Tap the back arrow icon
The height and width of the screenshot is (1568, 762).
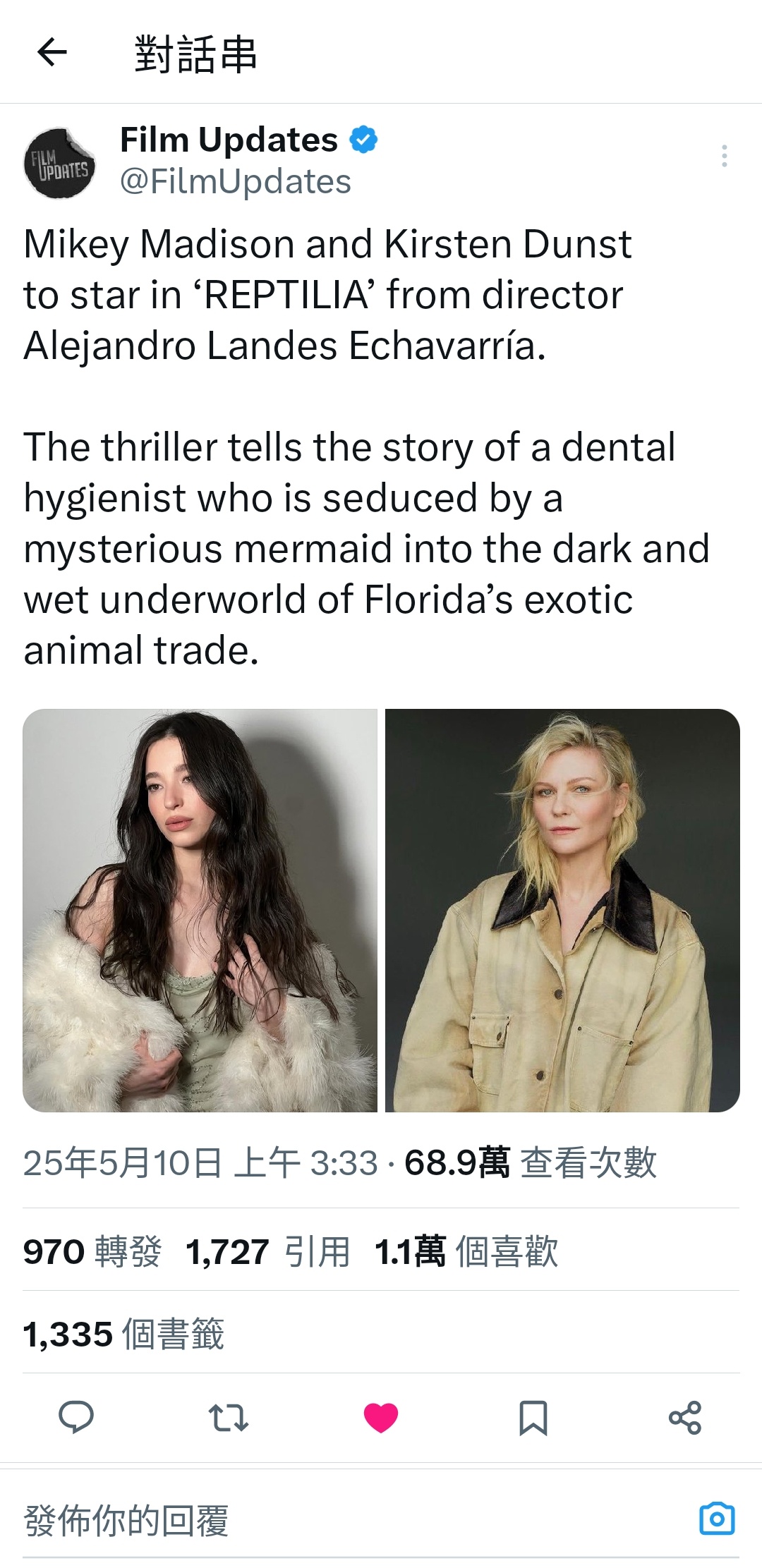coord(52,52)
